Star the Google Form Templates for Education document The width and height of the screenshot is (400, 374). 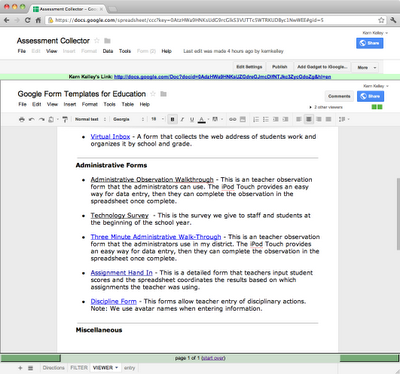pyautogui.click(x=153, y=94)
